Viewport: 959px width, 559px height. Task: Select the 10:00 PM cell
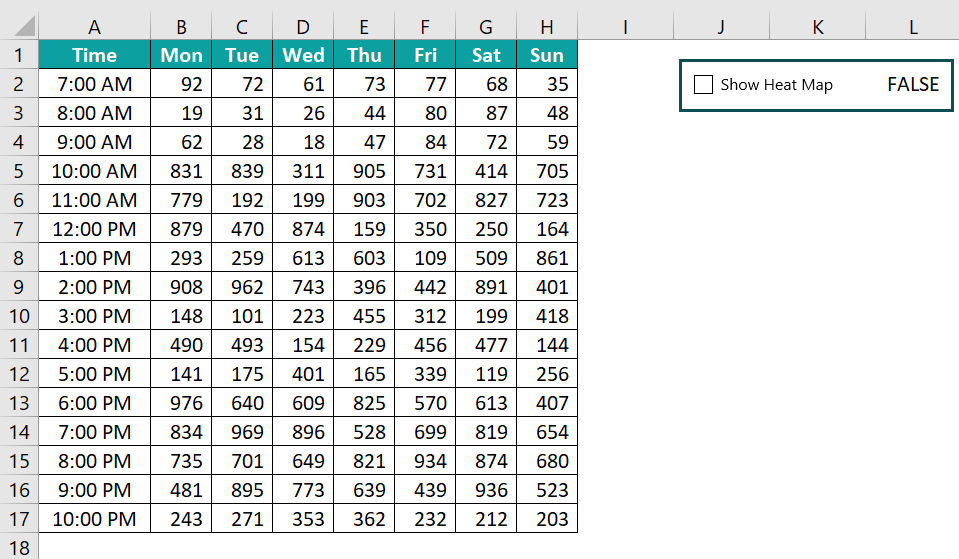(x=94, y=519)
